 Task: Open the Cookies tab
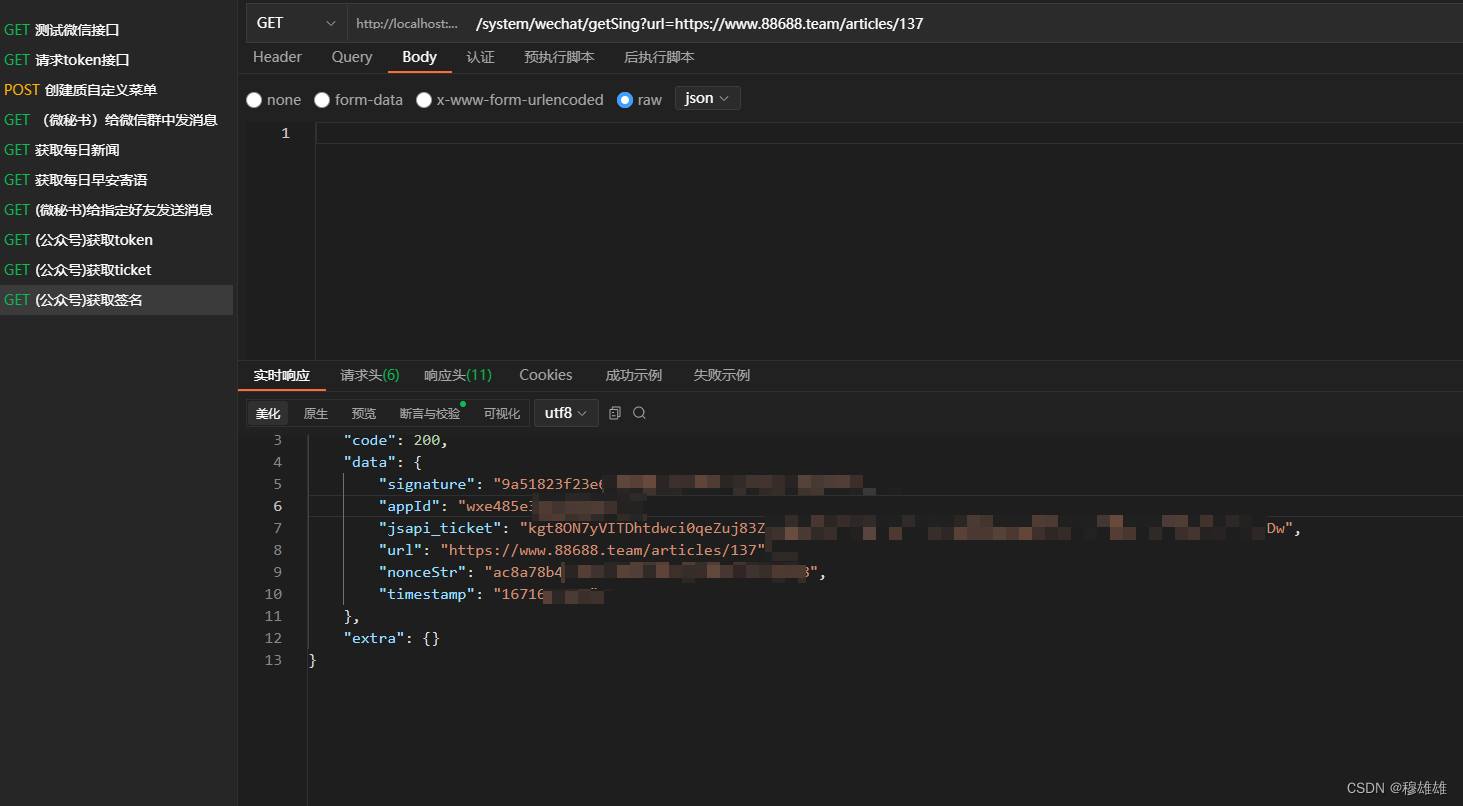coord(546,375)
